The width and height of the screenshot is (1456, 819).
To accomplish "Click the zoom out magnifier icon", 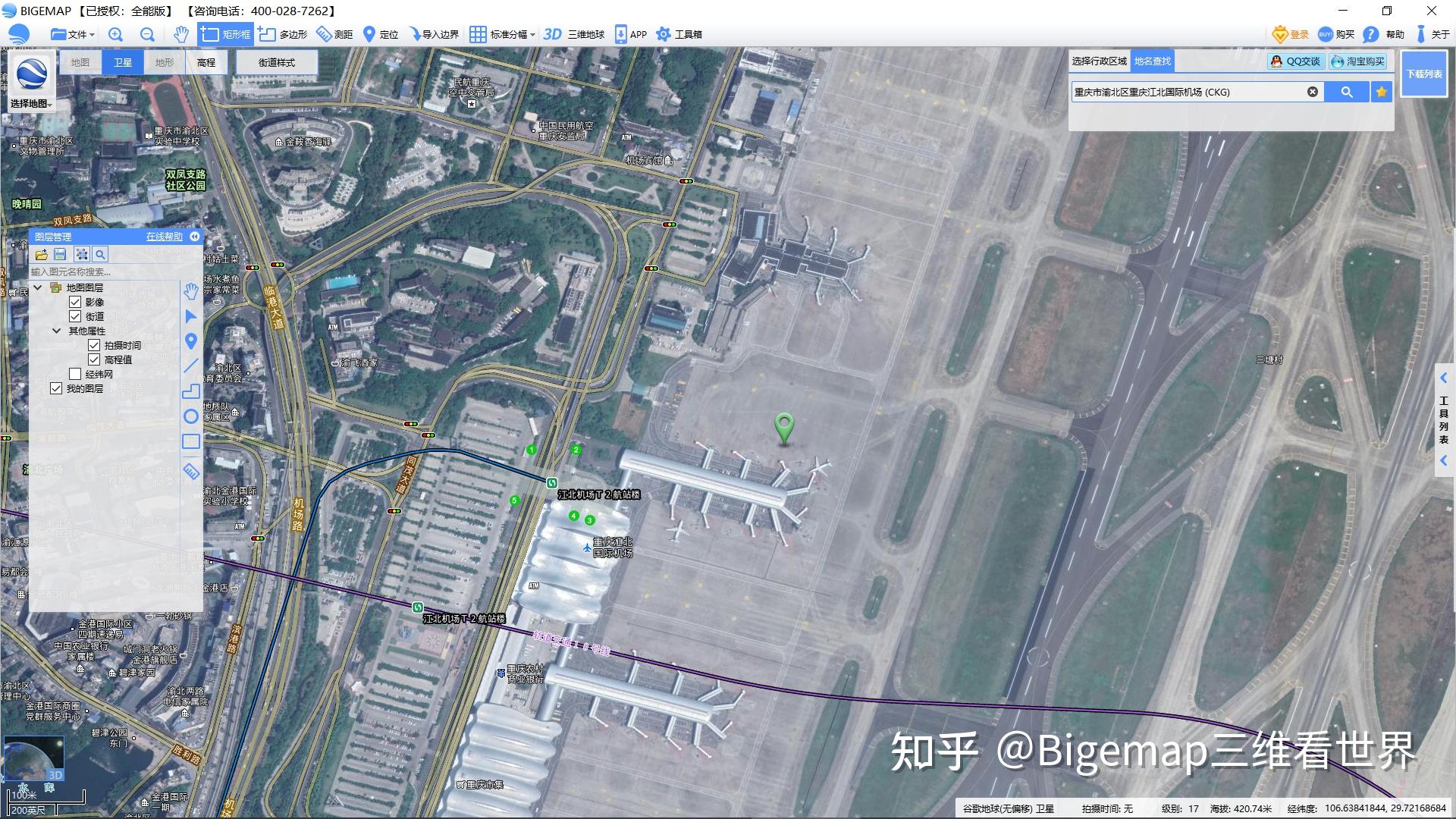I will pyautogui.click(x=147, y=34).
